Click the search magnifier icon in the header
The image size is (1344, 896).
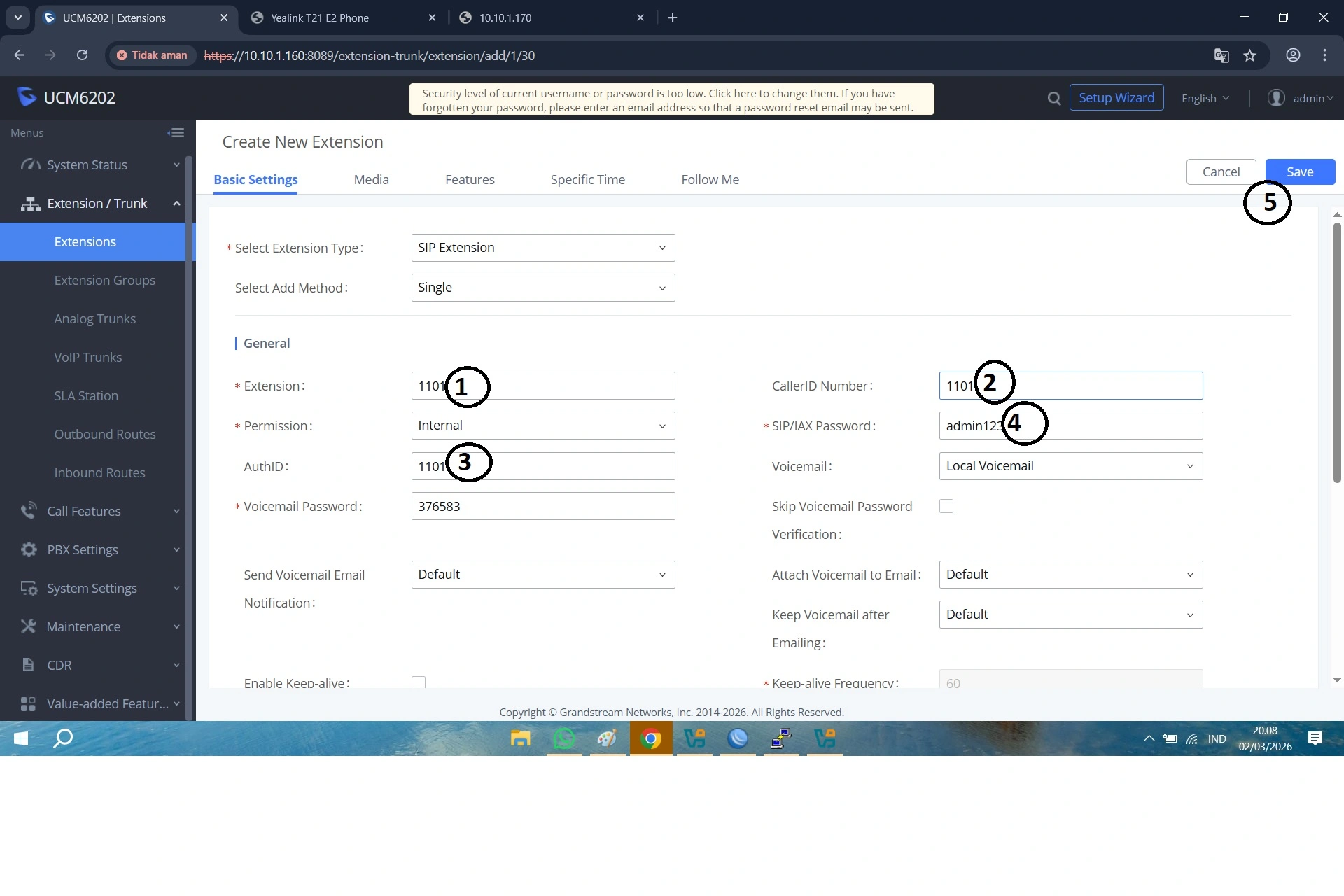tap(1053, 99)
